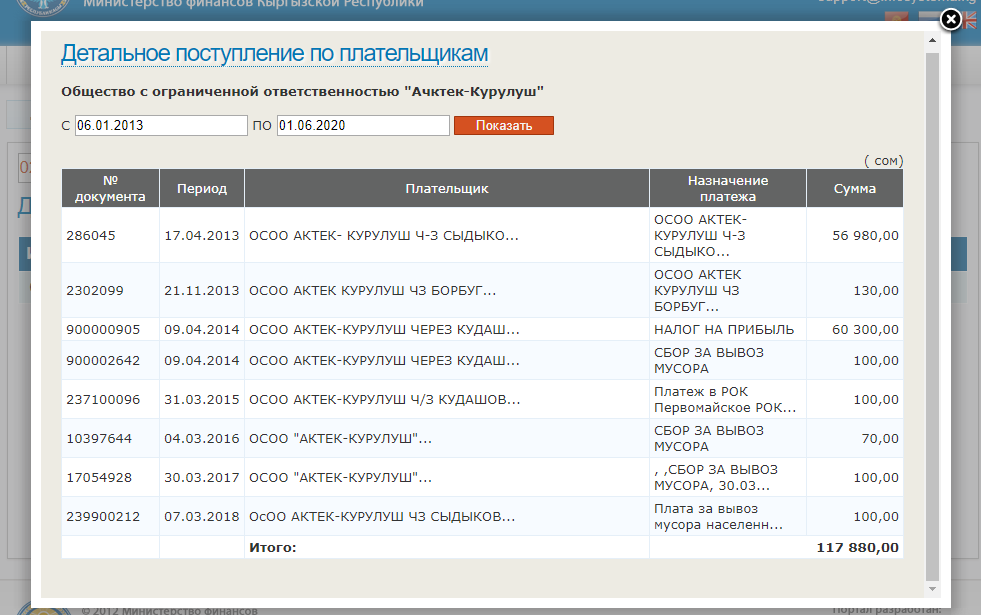Image resolution: width=981 pixels, height=615 pixels.
Task: Select the НАЛОГ НА ПРИБЫЛЬ payment cell
Action: (x=724, y=330)
